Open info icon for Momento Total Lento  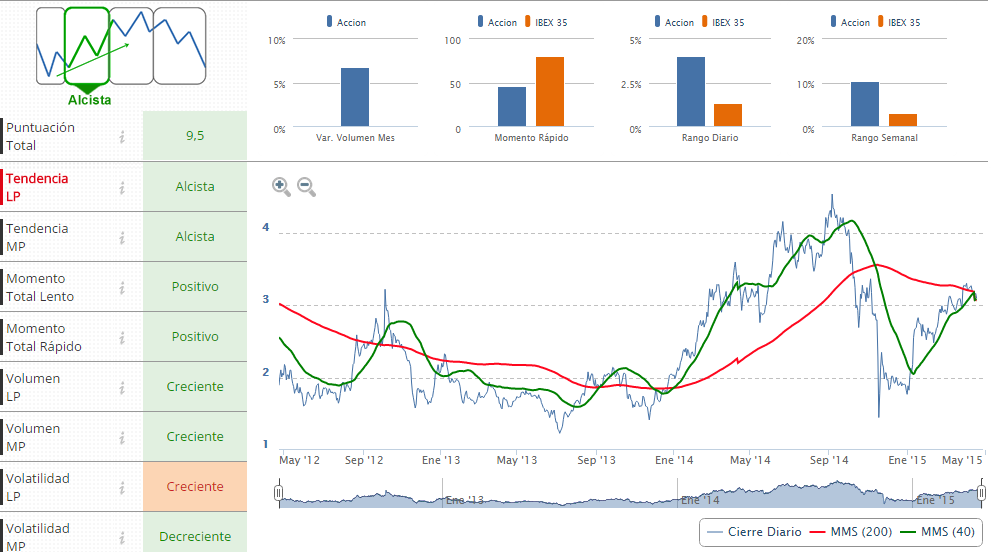(122, 287)
